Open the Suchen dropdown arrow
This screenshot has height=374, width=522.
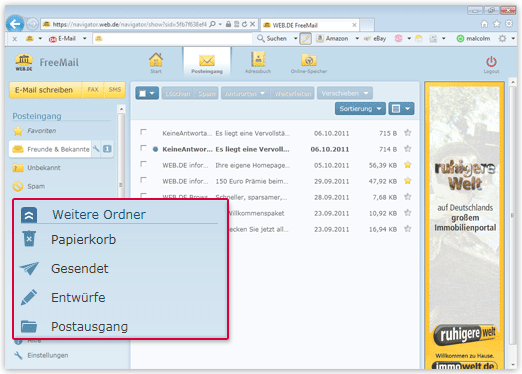(295, 39)
